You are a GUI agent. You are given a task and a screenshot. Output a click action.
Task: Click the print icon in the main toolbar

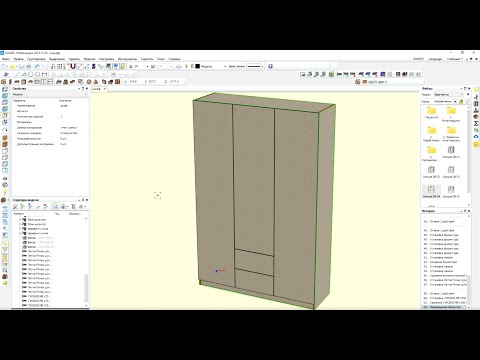click(x=29, y=66)
